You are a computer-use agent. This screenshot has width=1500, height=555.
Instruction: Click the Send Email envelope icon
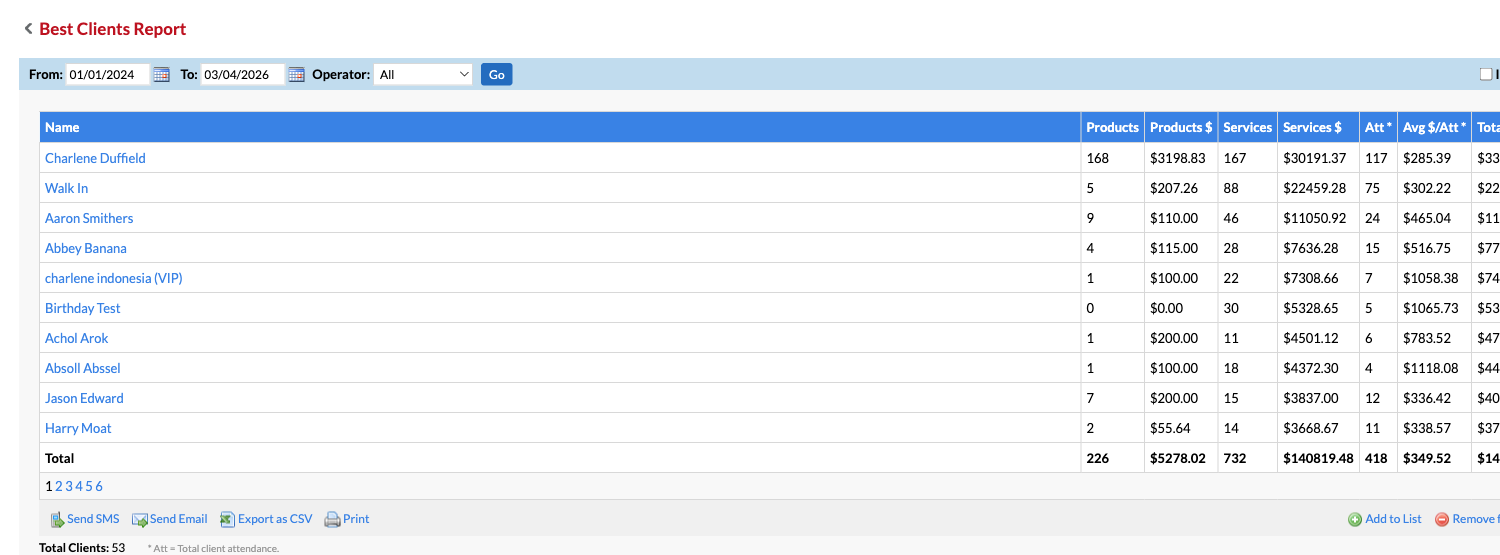(x=140, y=519)
